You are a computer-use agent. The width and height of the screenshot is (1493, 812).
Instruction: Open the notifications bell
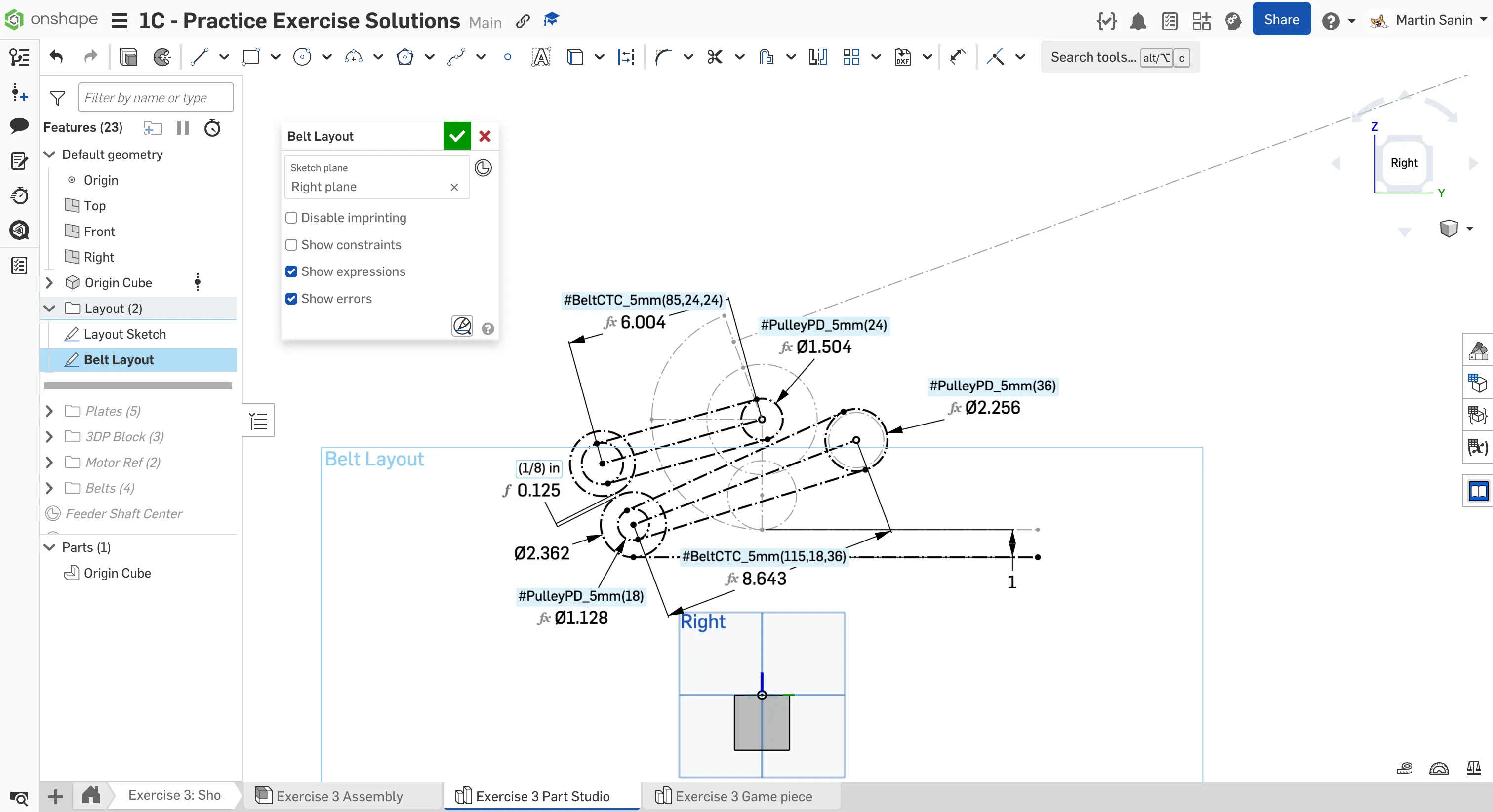pyautogui.click(x=1138, y=21)
